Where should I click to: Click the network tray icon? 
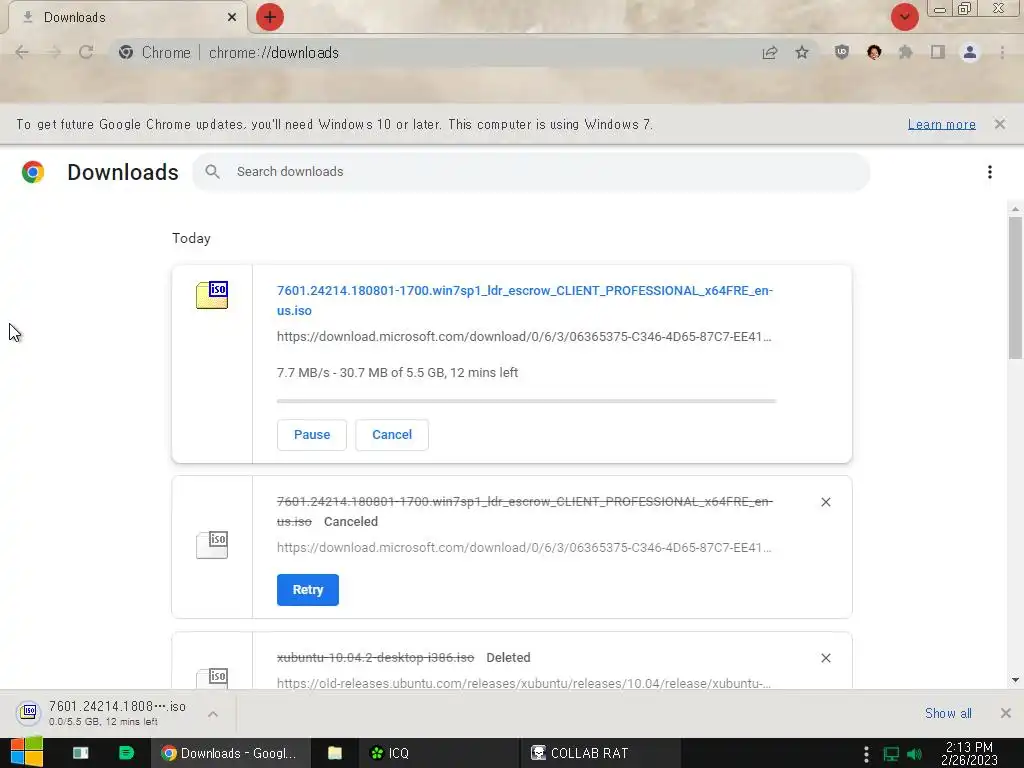tap(891, 754)
